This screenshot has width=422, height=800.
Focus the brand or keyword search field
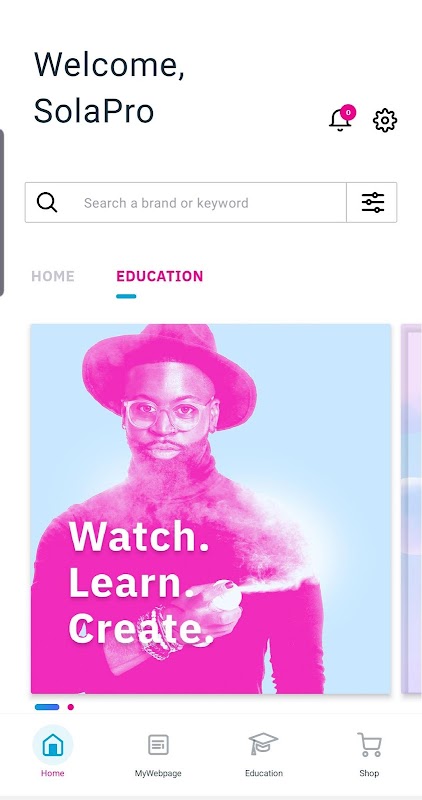click(186, 203)
